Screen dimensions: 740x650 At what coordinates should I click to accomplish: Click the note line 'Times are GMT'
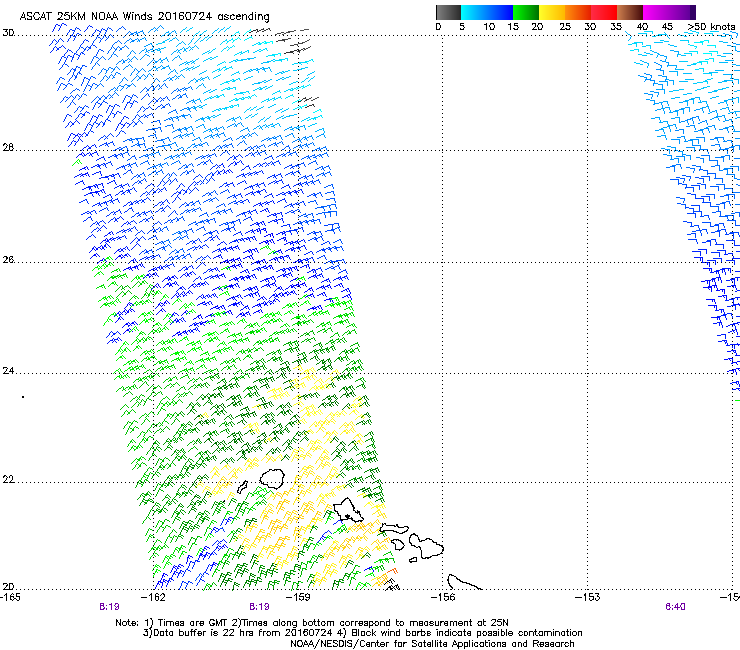(191, 623)
